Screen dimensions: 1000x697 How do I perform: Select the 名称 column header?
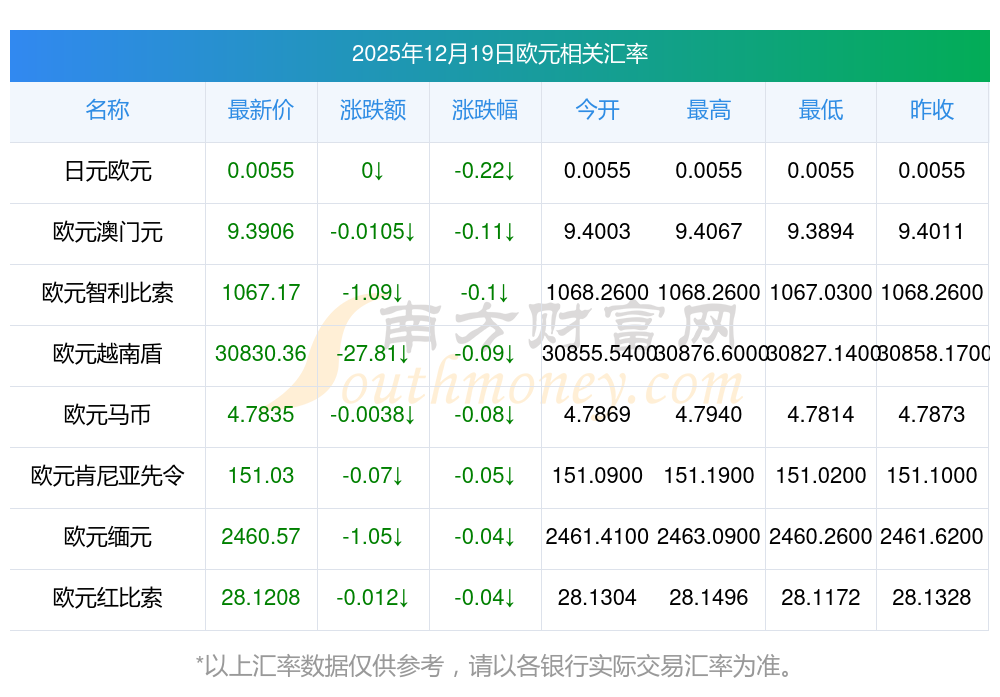tap(107, 110)
